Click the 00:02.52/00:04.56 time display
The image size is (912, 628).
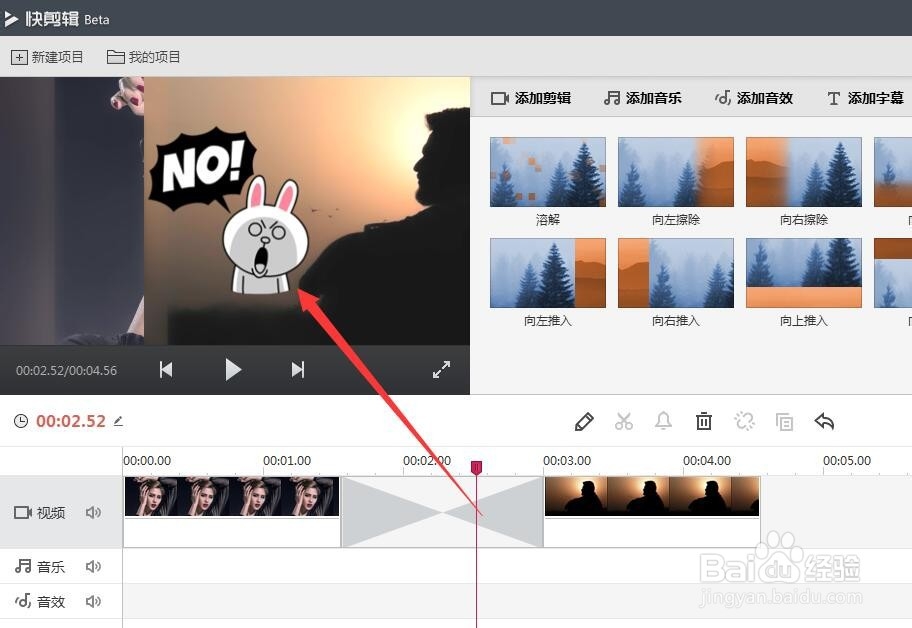click(66, 370)
